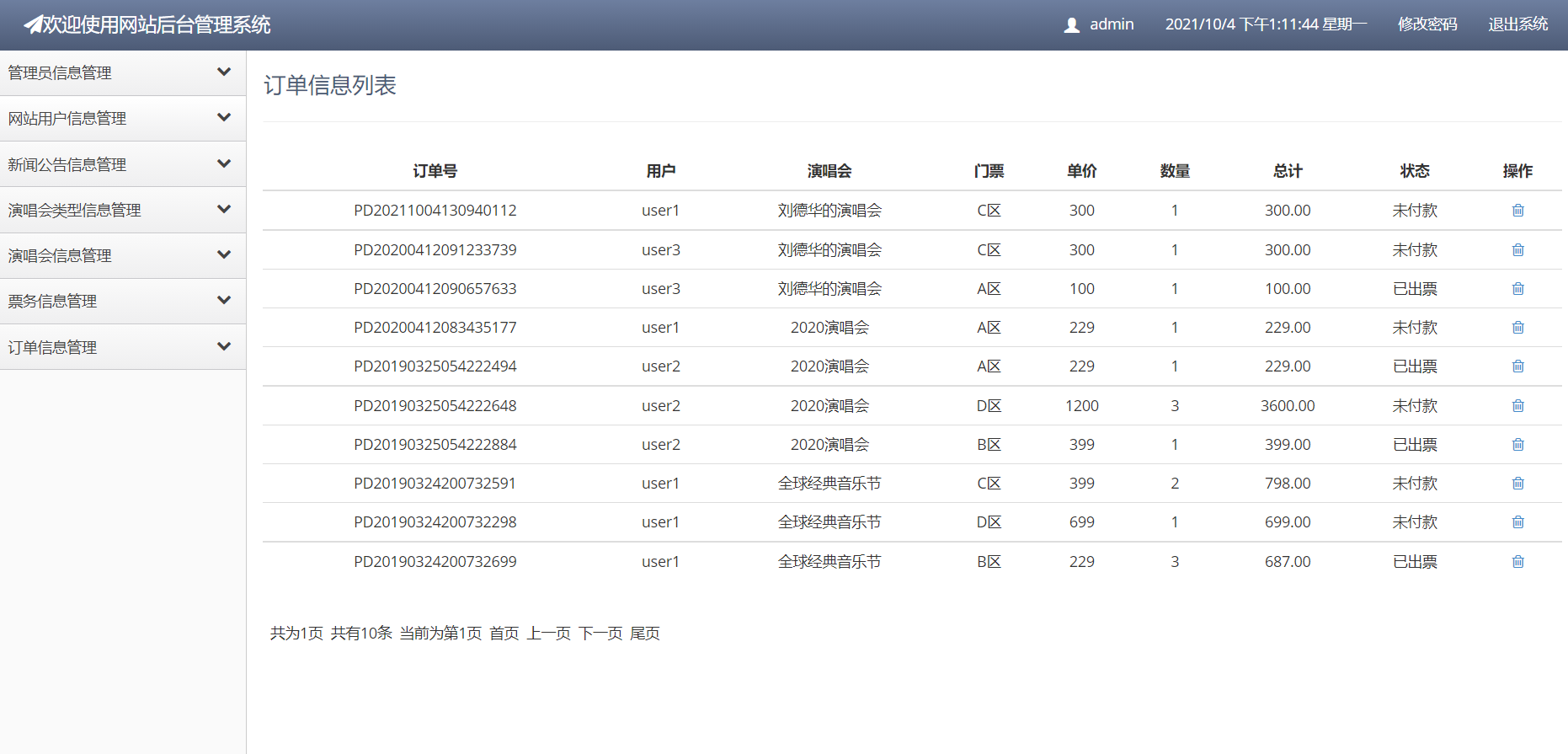Open 票务信息管理 menu item
Screen dimensions: 1568x754
(123, 301)
